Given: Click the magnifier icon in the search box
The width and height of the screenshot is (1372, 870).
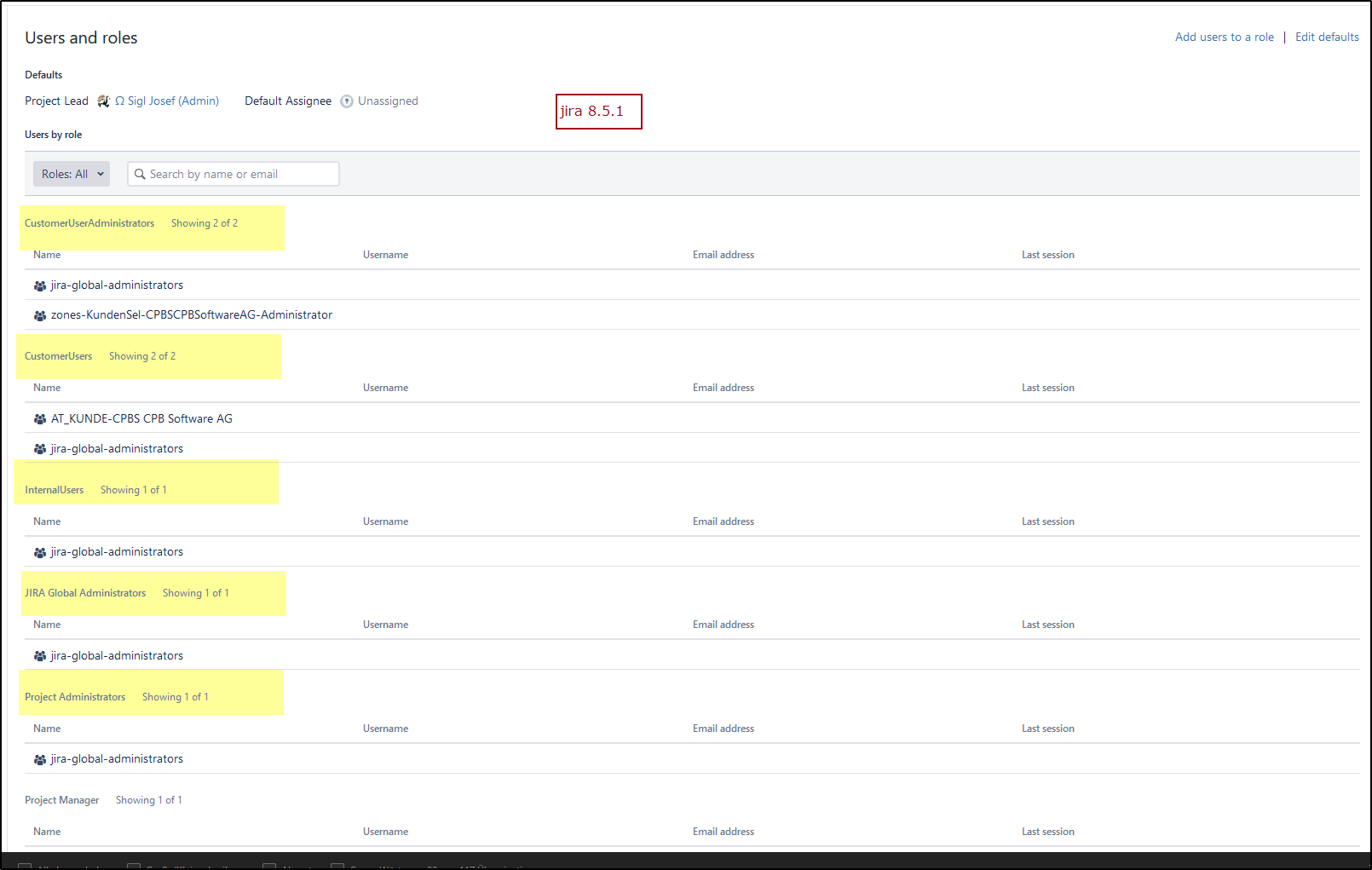Looking at the screenshot, I should tap(140, 174).
